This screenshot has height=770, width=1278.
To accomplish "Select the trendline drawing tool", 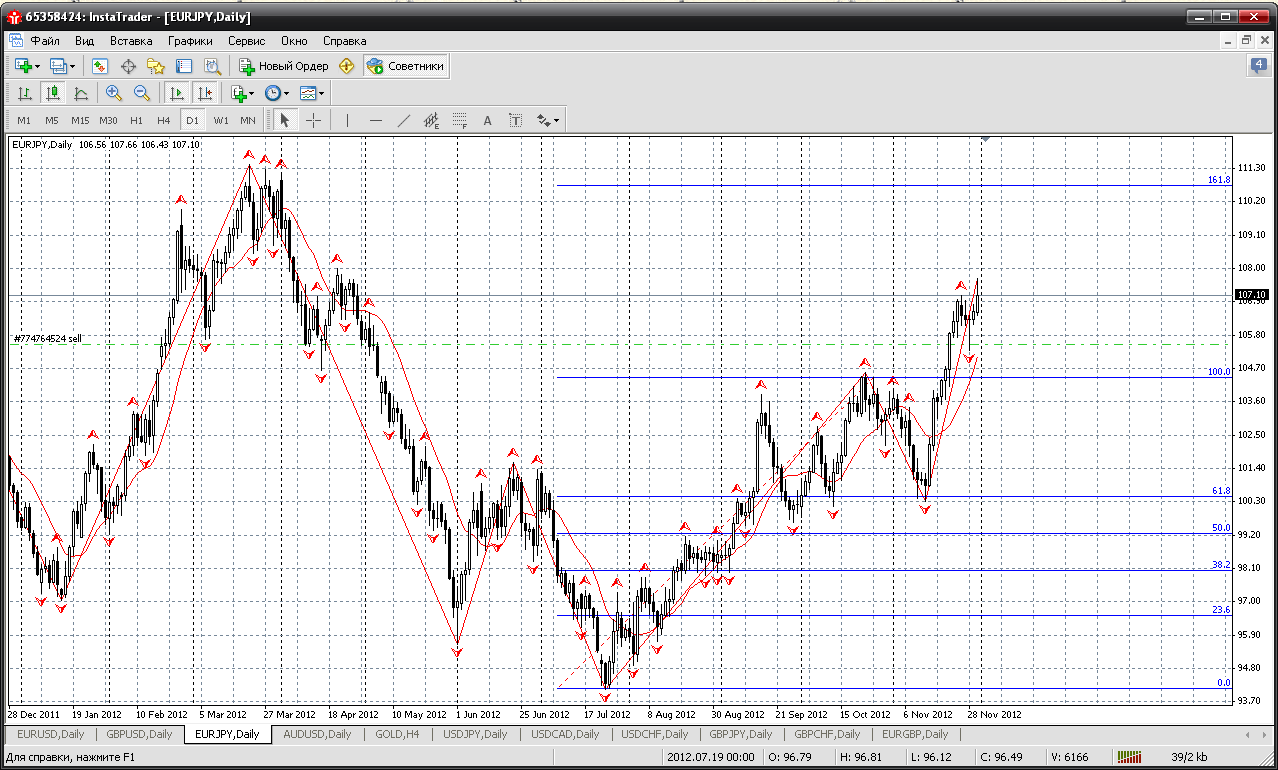I will [x=403, y=120].
